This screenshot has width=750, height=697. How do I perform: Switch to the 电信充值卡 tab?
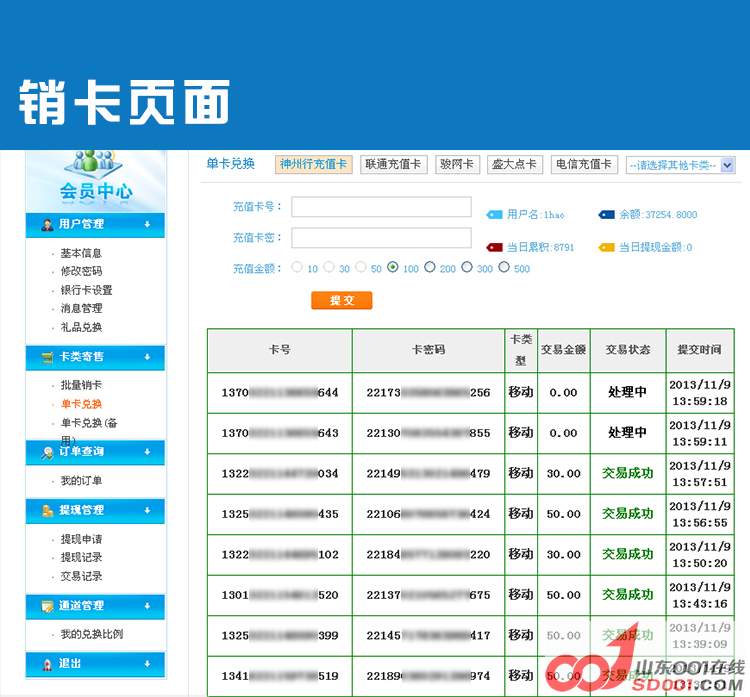pyautogui.click(x=583, y=165)
